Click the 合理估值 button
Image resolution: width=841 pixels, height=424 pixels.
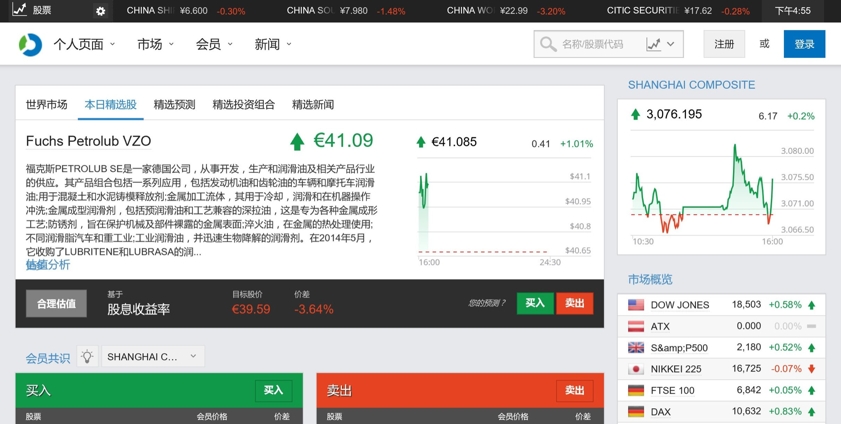coord(56,303)
